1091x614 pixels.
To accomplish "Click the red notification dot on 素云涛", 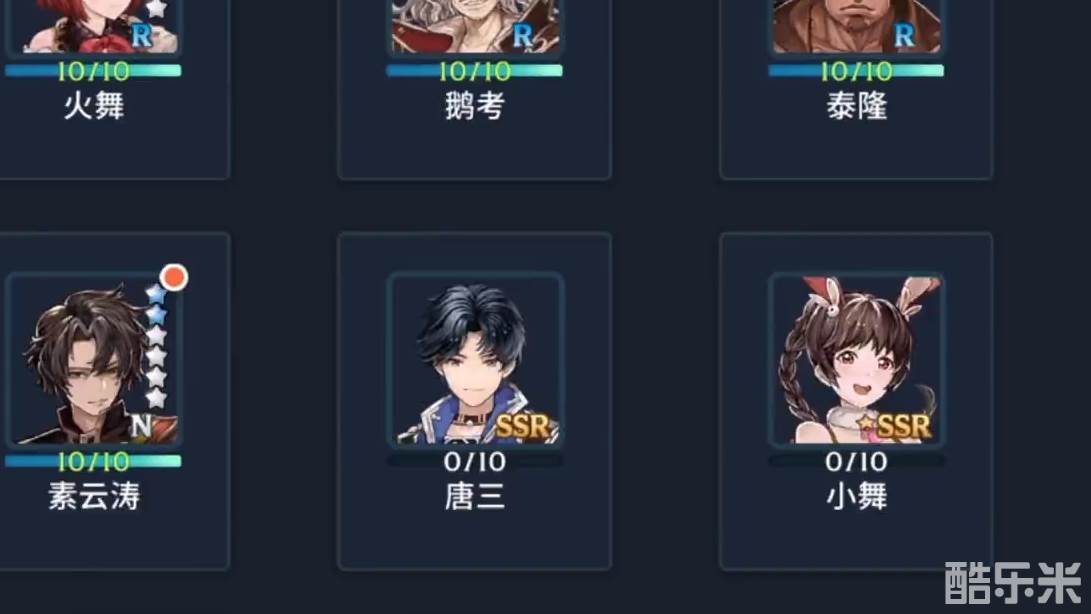I will pos(173,277).
